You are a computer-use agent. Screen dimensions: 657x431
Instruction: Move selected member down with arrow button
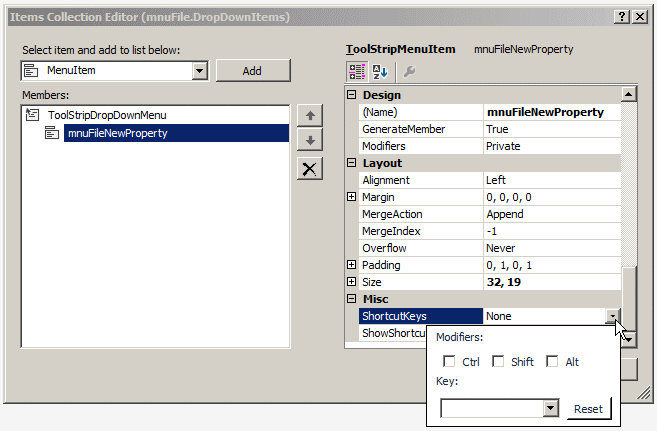click(310, 140)
